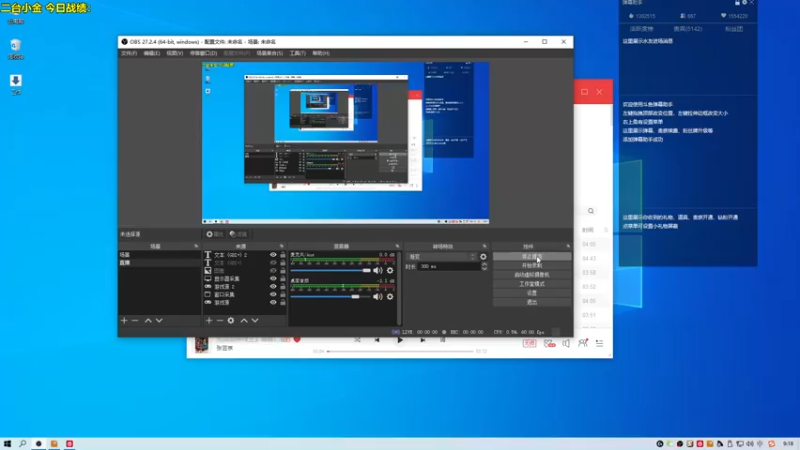Adjust the 桌面音频 volume slider
This screenshot has width=800, height=450.
331,296
